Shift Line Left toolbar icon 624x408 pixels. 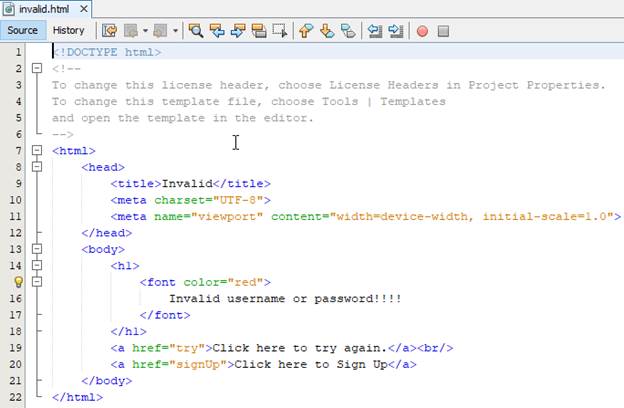[x=374, y=31]
